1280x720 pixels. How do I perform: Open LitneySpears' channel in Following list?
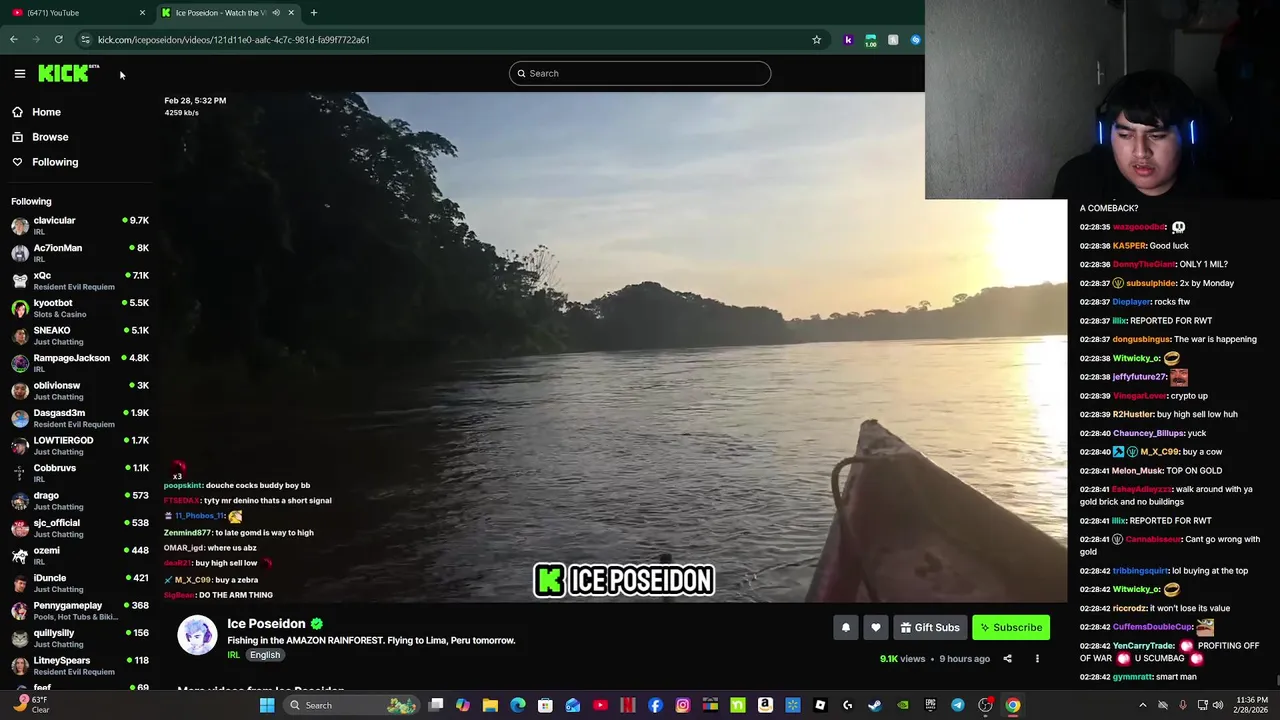[80, 666]
